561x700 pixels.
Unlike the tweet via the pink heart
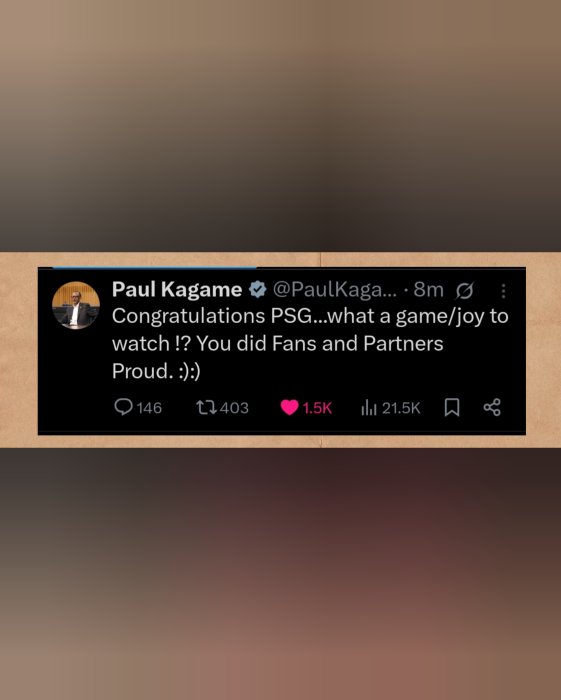click(289, 408)
